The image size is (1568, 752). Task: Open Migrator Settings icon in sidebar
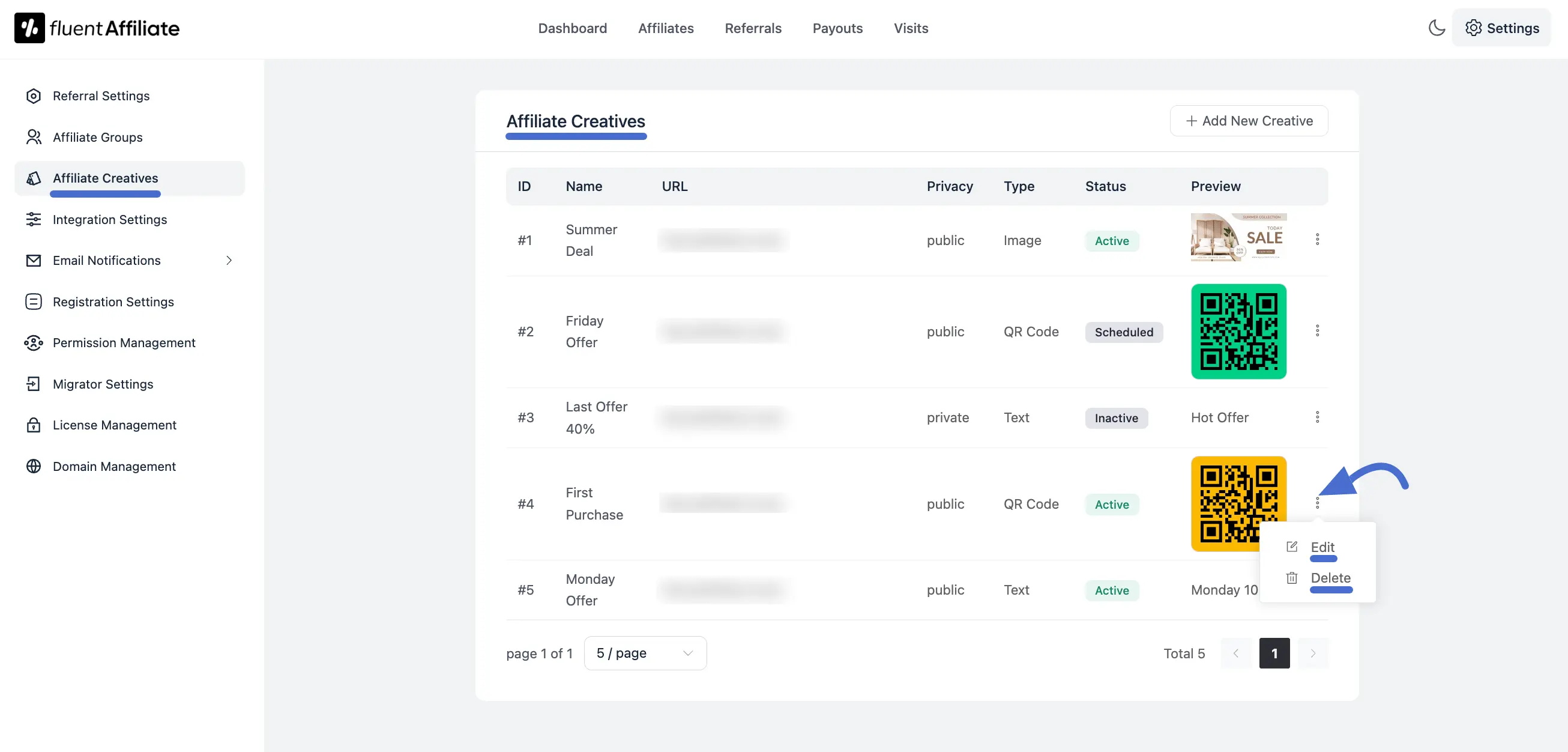[34, 384]
